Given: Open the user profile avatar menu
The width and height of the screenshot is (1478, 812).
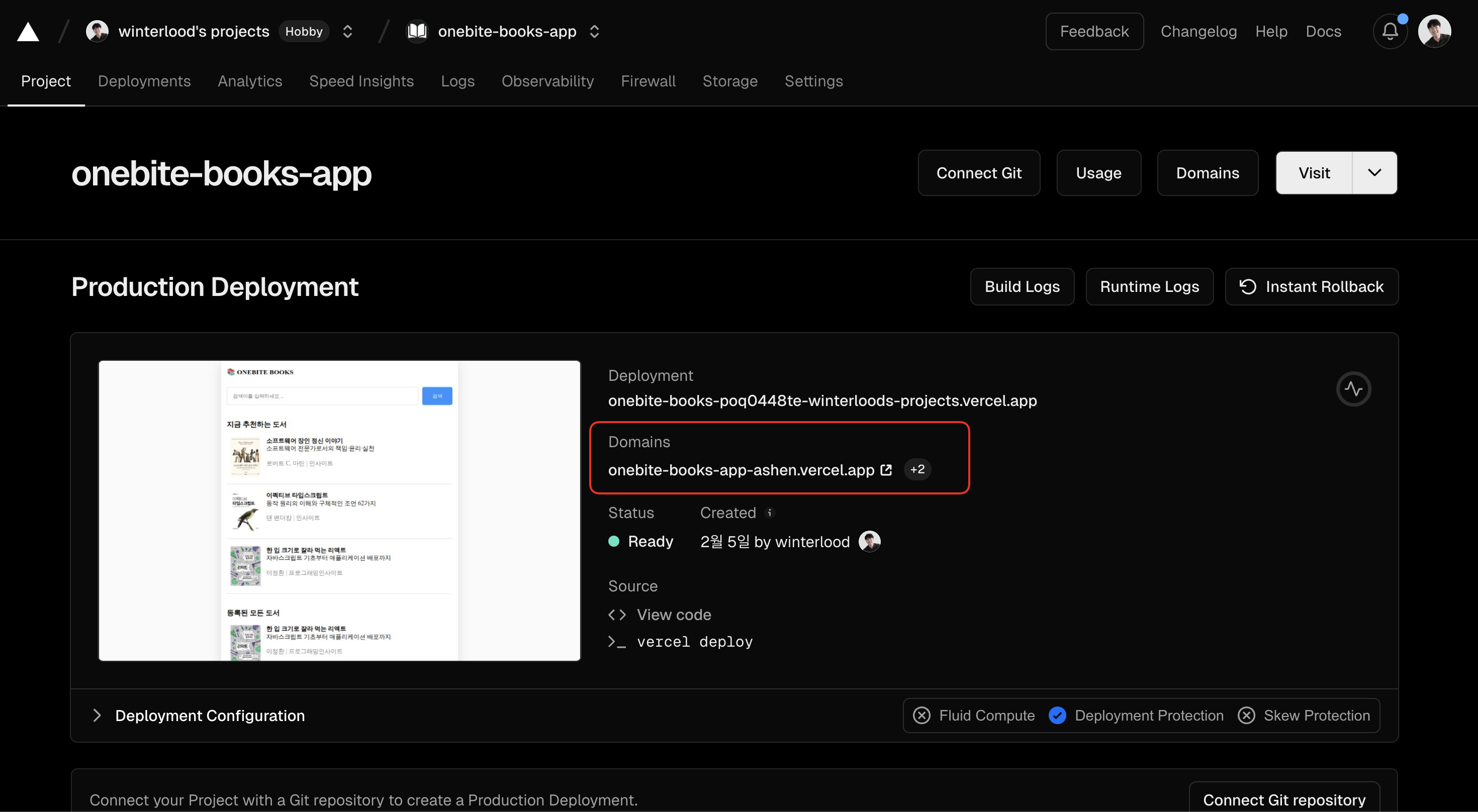Looking at the screenshot, I should (1434, 31).
